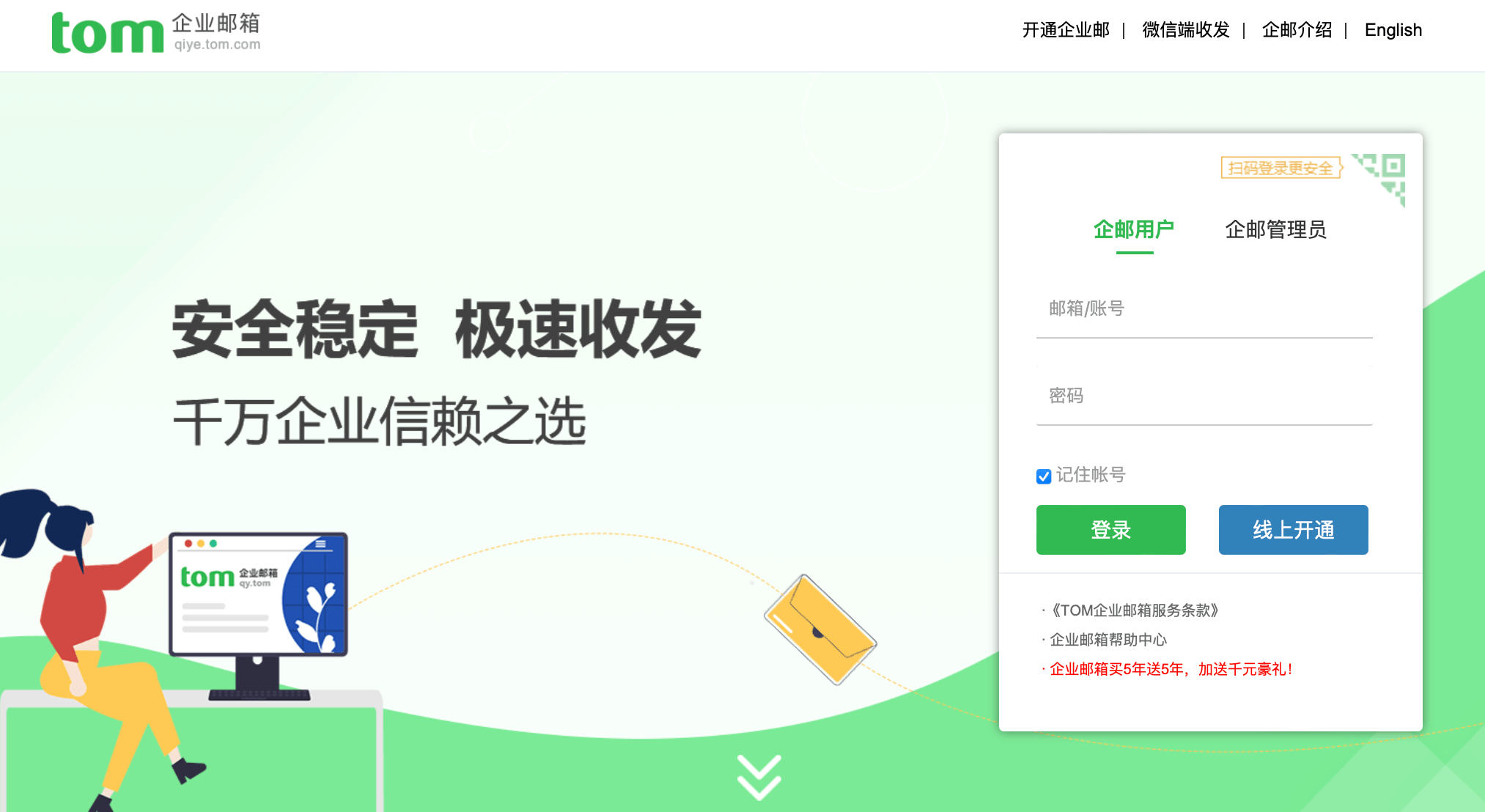Image resolution: width=1485 pixels, height=812 pixels.
Task: Open 企业邮箱帮助中心 link
Action: point(1108,640)
